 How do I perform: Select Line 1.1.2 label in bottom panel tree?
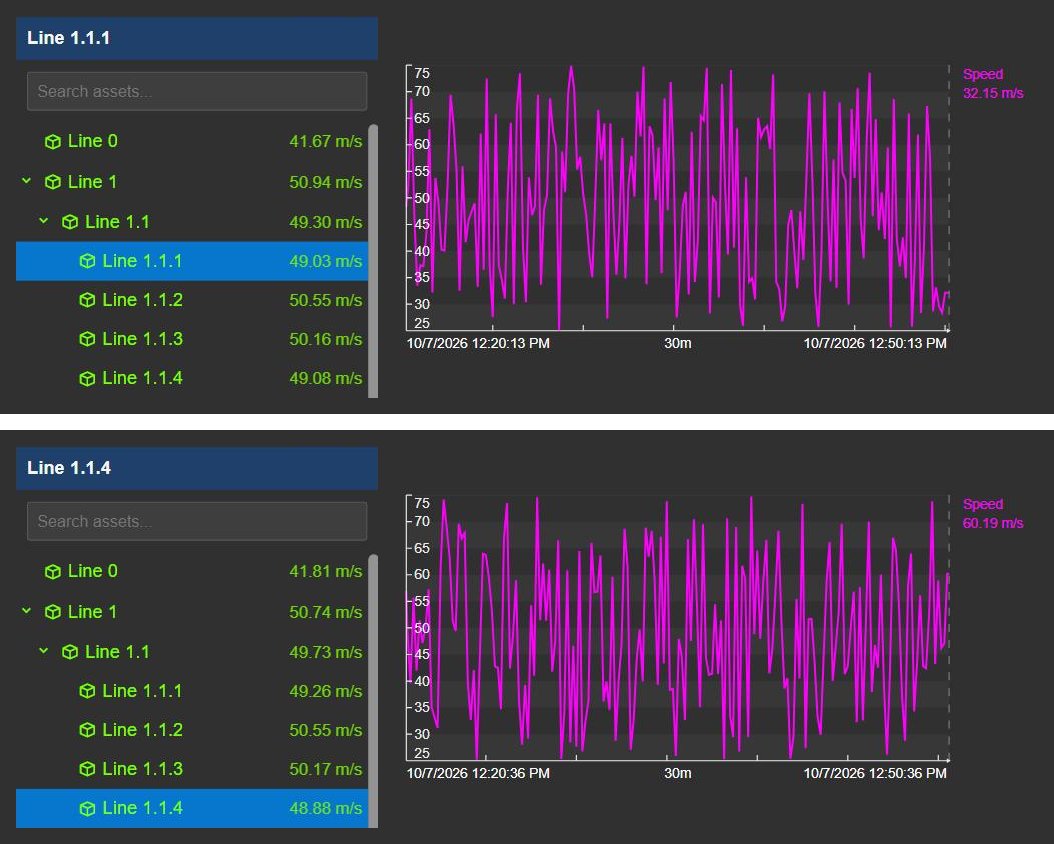143,730
